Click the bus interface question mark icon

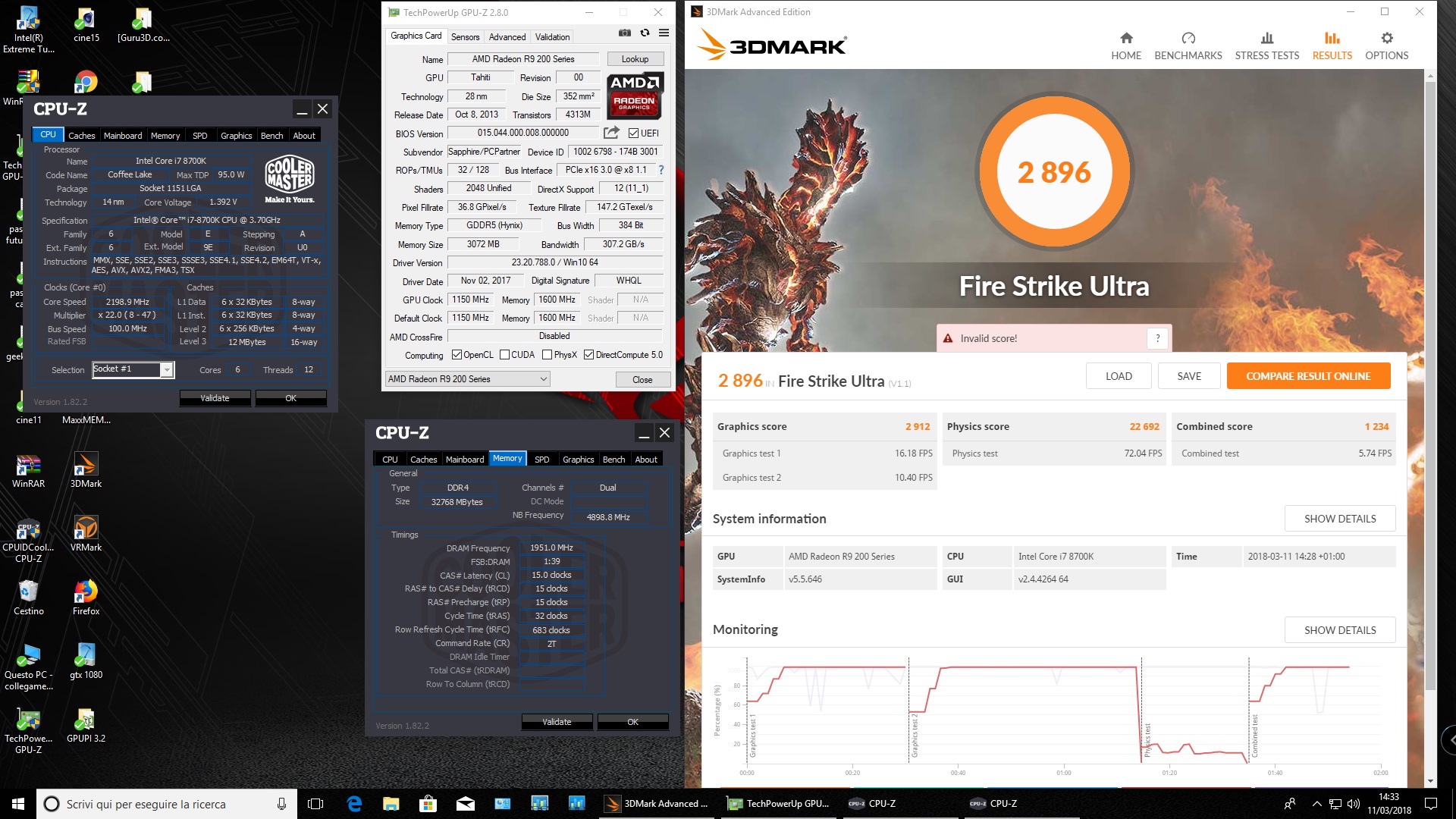pos(661,170)
